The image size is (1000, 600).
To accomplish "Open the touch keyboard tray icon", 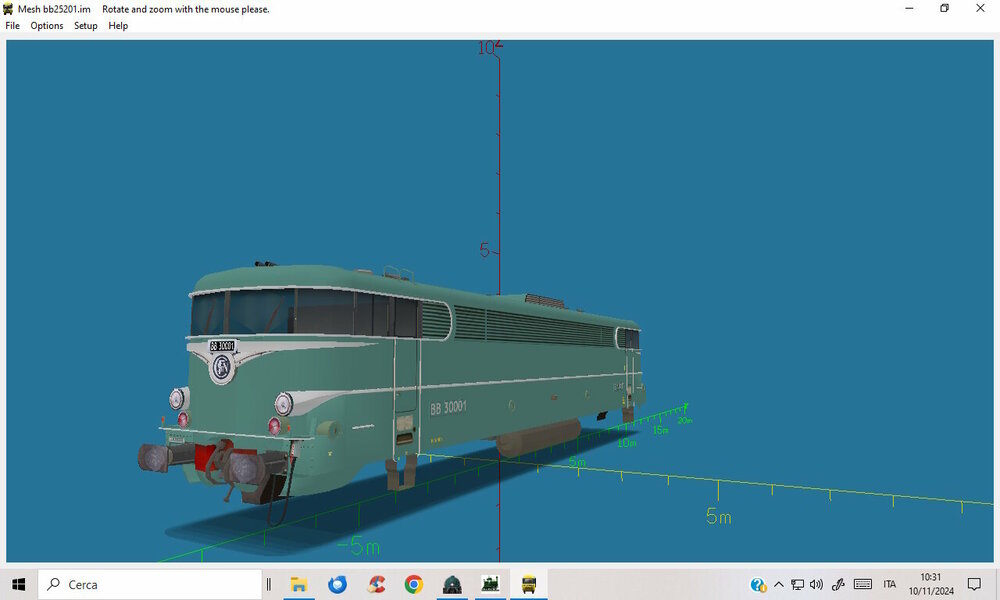I will (863, 584).
